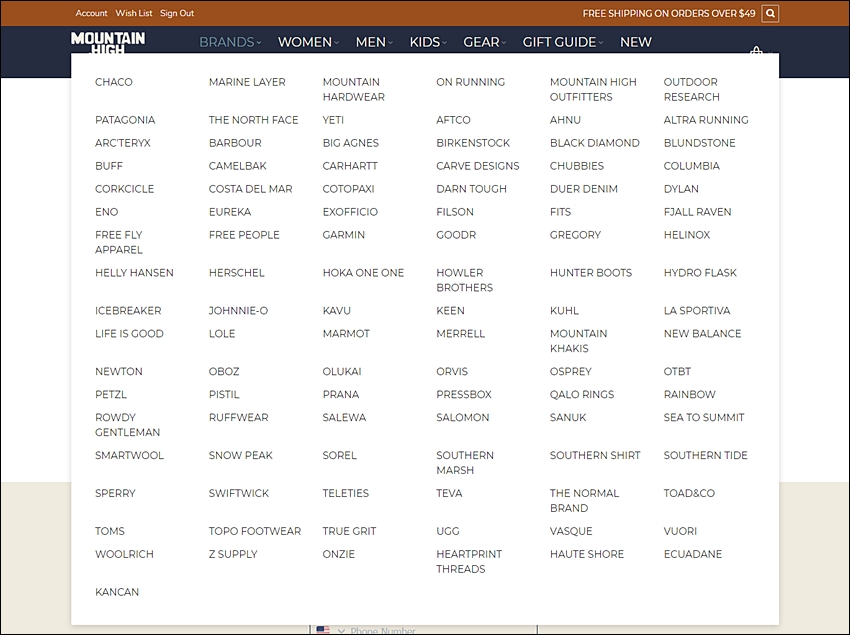Screen dimensions: 850x635
Task: Select the Outdoor Research brand
Action: coord(692,89)
